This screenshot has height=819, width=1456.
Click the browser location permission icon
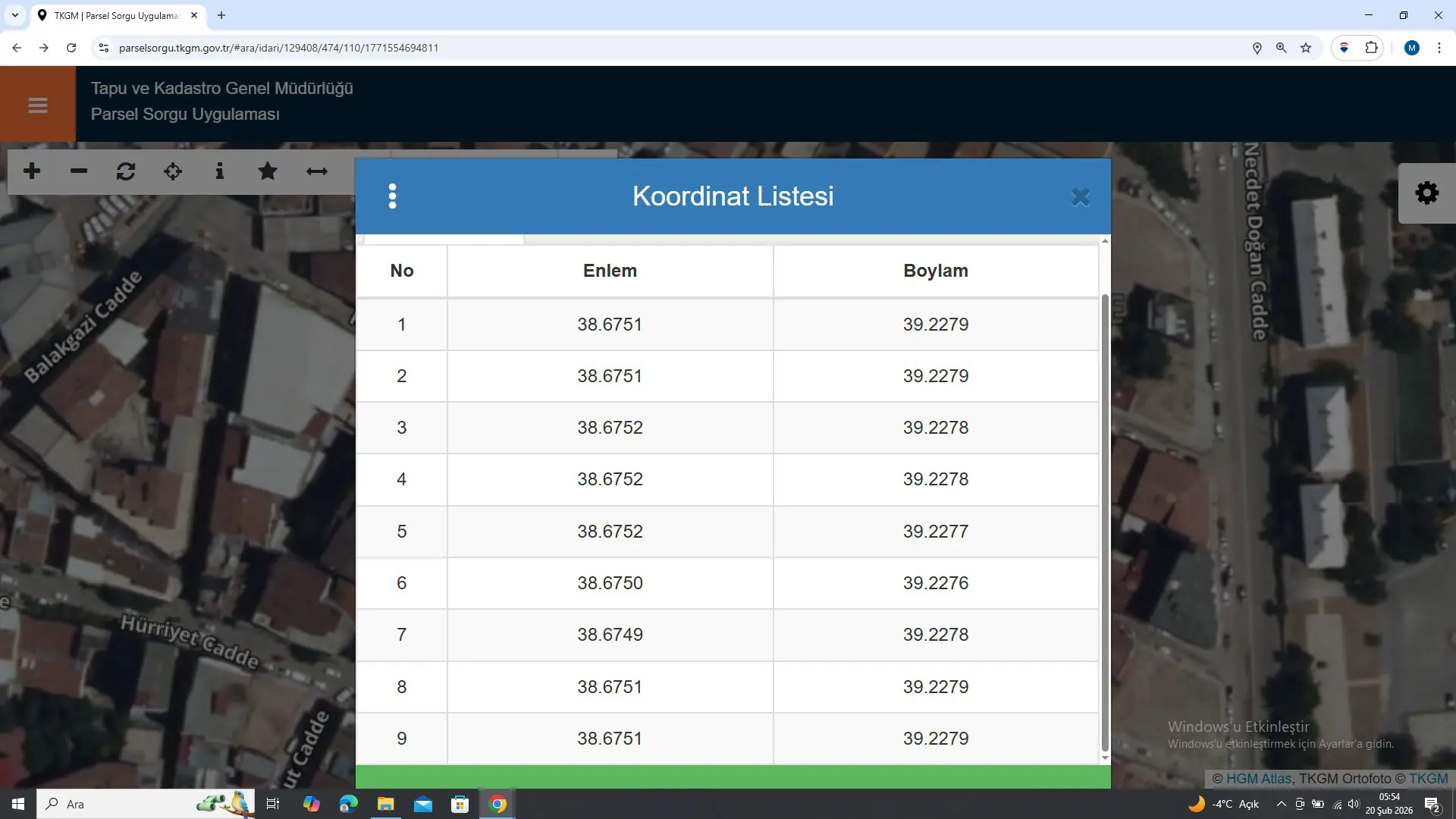point(1257,48)
